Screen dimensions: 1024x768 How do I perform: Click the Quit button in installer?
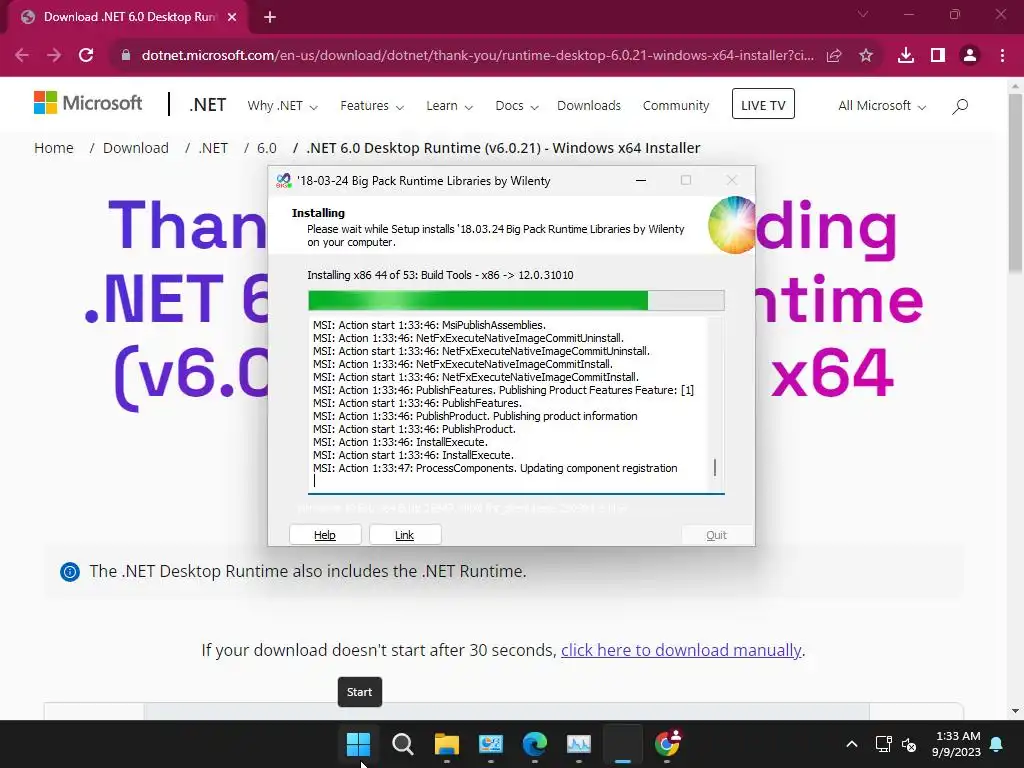pos(716,535)
